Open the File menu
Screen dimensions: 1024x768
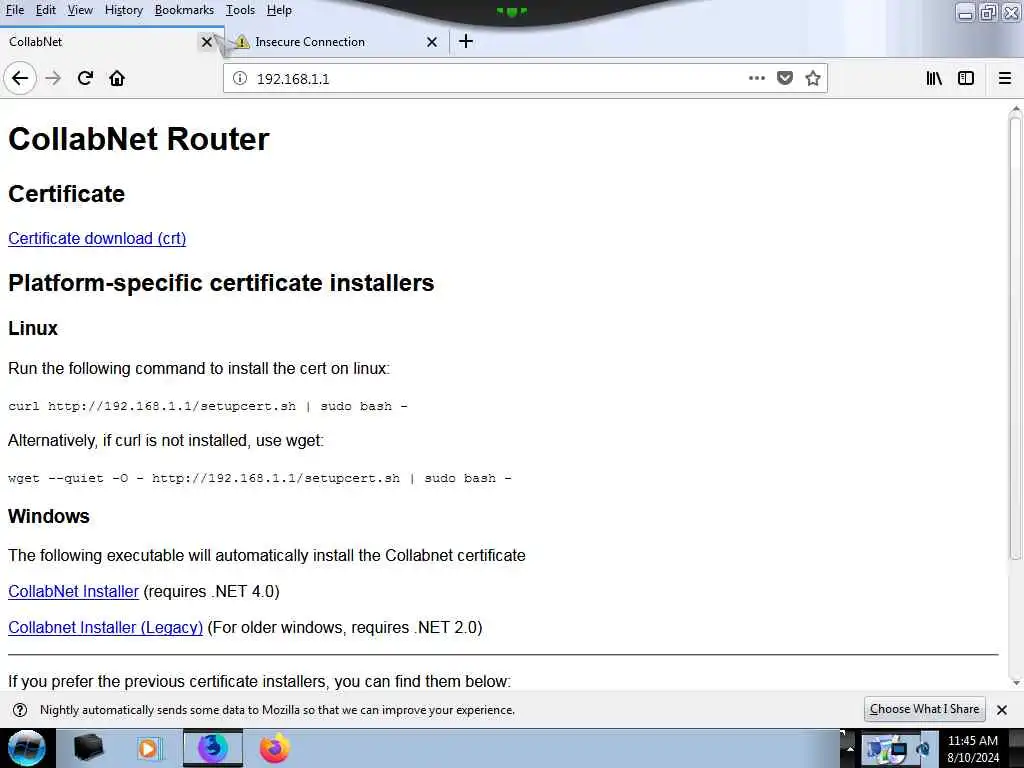[14, 10]
